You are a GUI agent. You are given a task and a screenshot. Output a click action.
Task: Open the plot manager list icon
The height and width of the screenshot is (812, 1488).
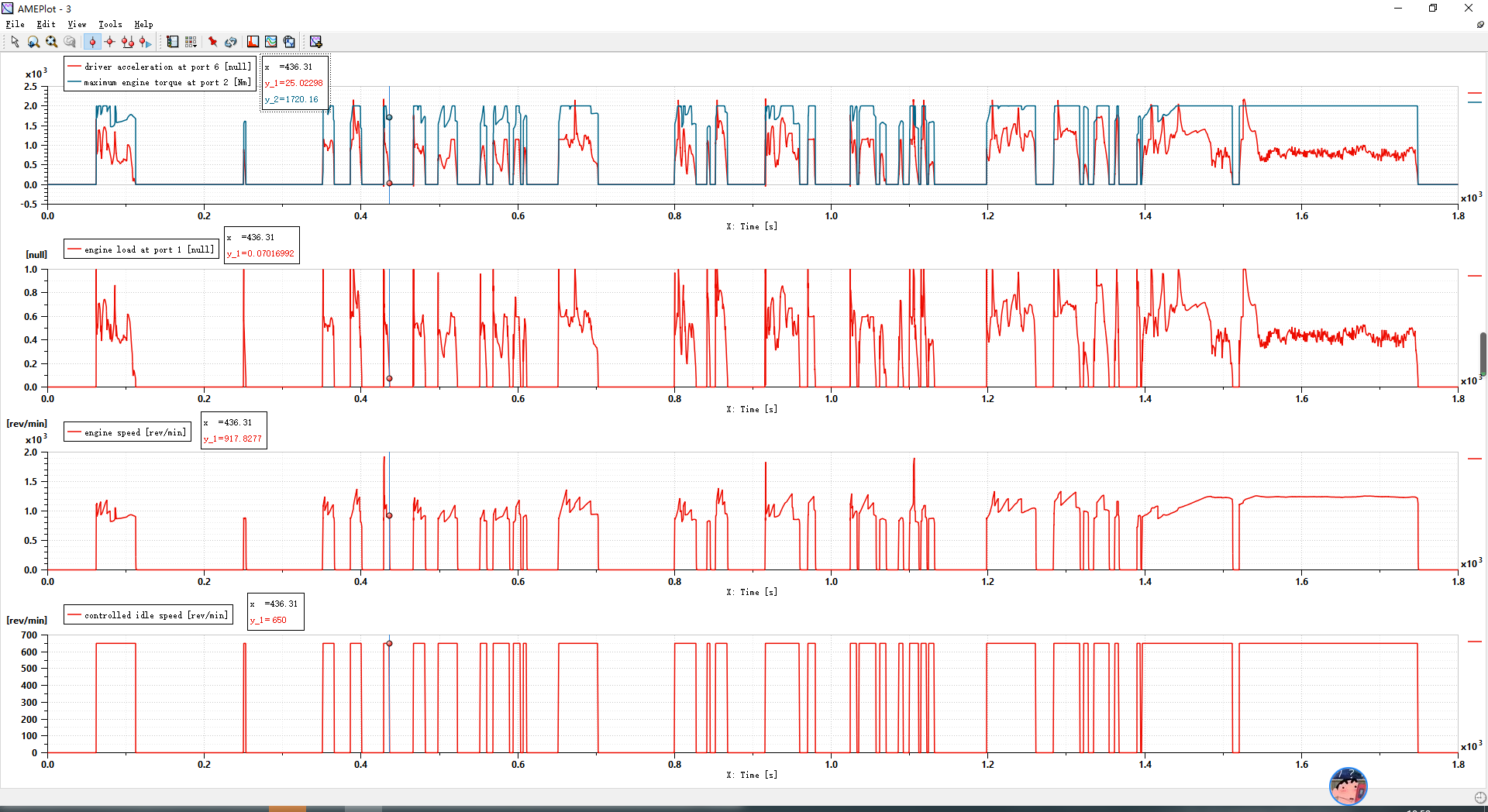(172, 42)
